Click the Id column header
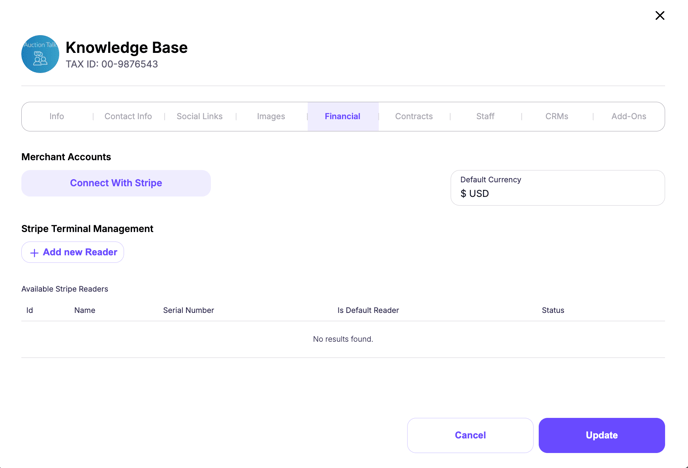This screenshot has width=688, height=468. tap(29, 310)
